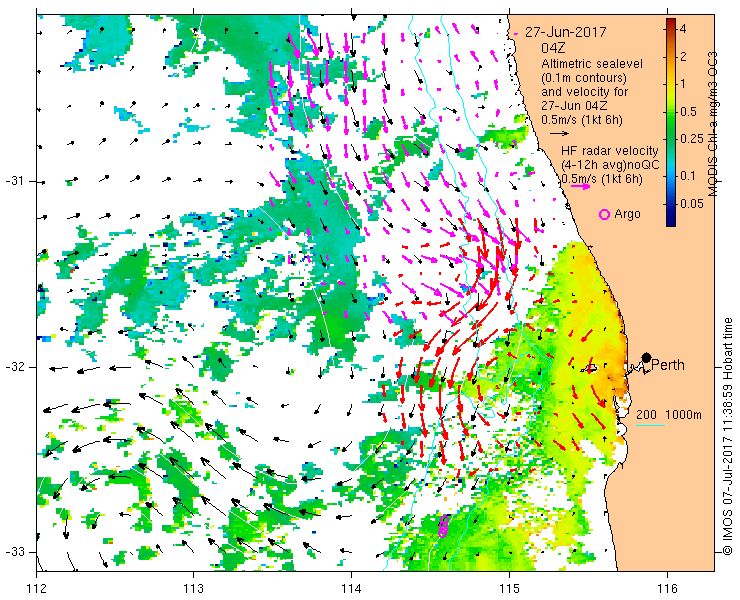Click the magenta HF radar scale arrow
The height and width of the screenshot is (600, 740).
pyautogui.click(x=580, y=186)
